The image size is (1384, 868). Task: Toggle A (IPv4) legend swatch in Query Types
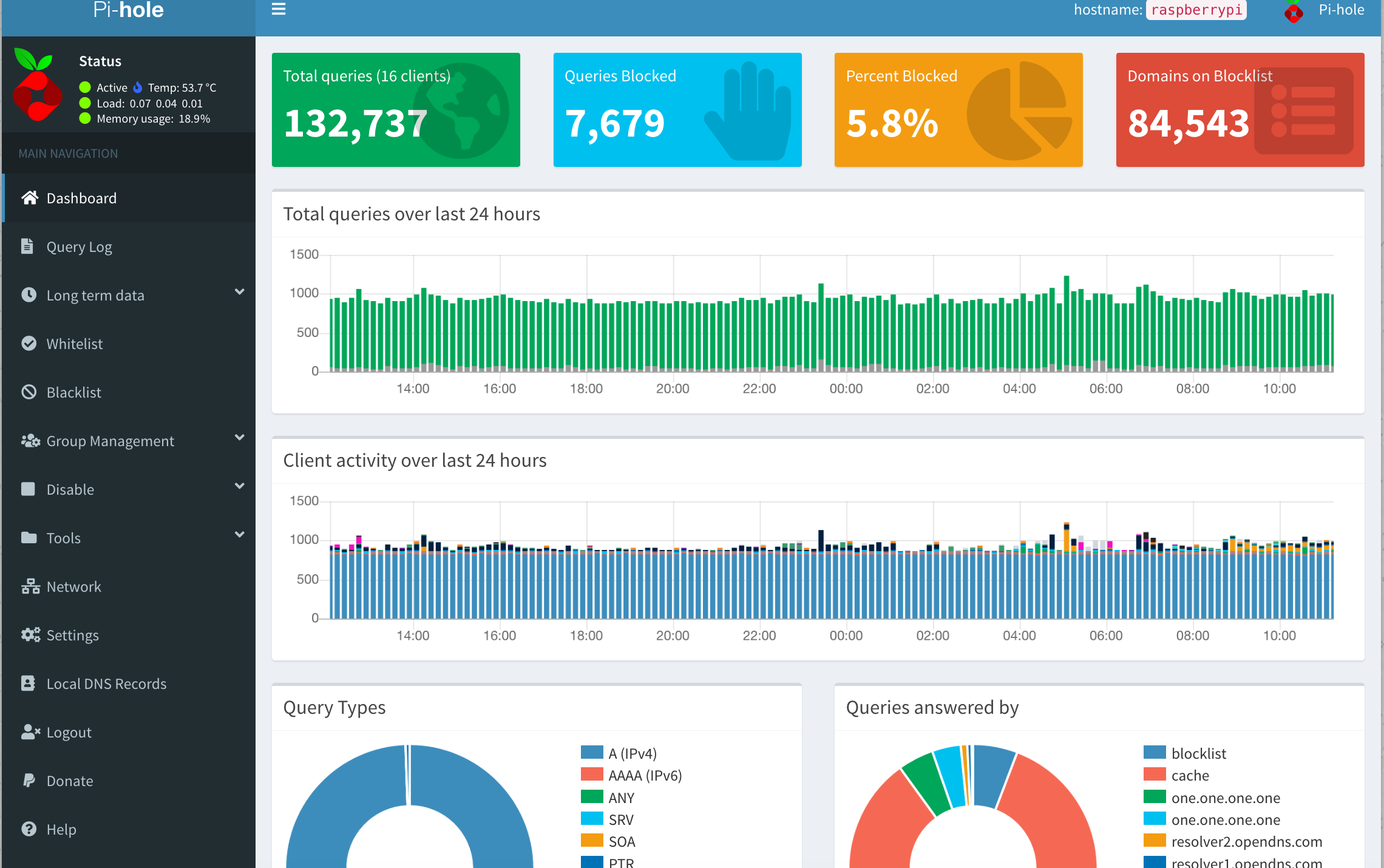[x=592, y=753]
